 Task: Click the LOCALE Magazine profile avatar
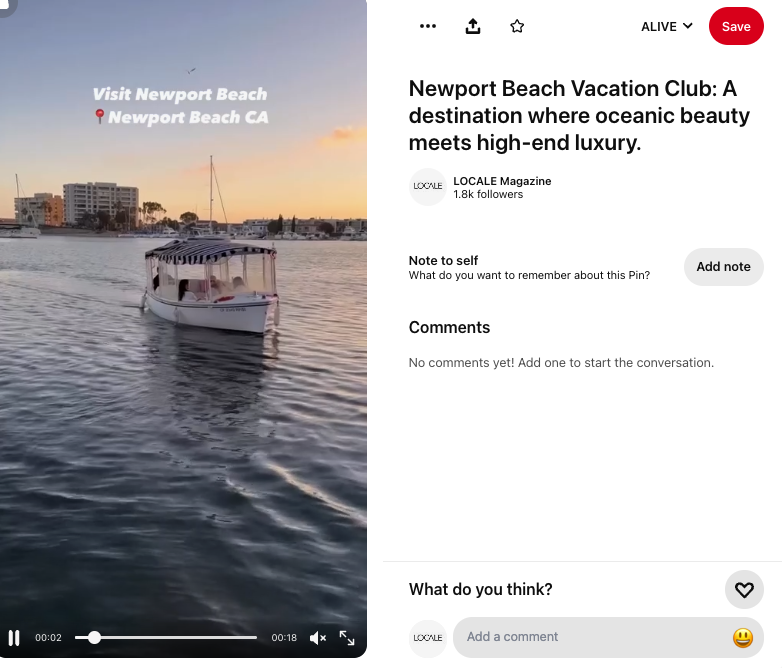427,187
